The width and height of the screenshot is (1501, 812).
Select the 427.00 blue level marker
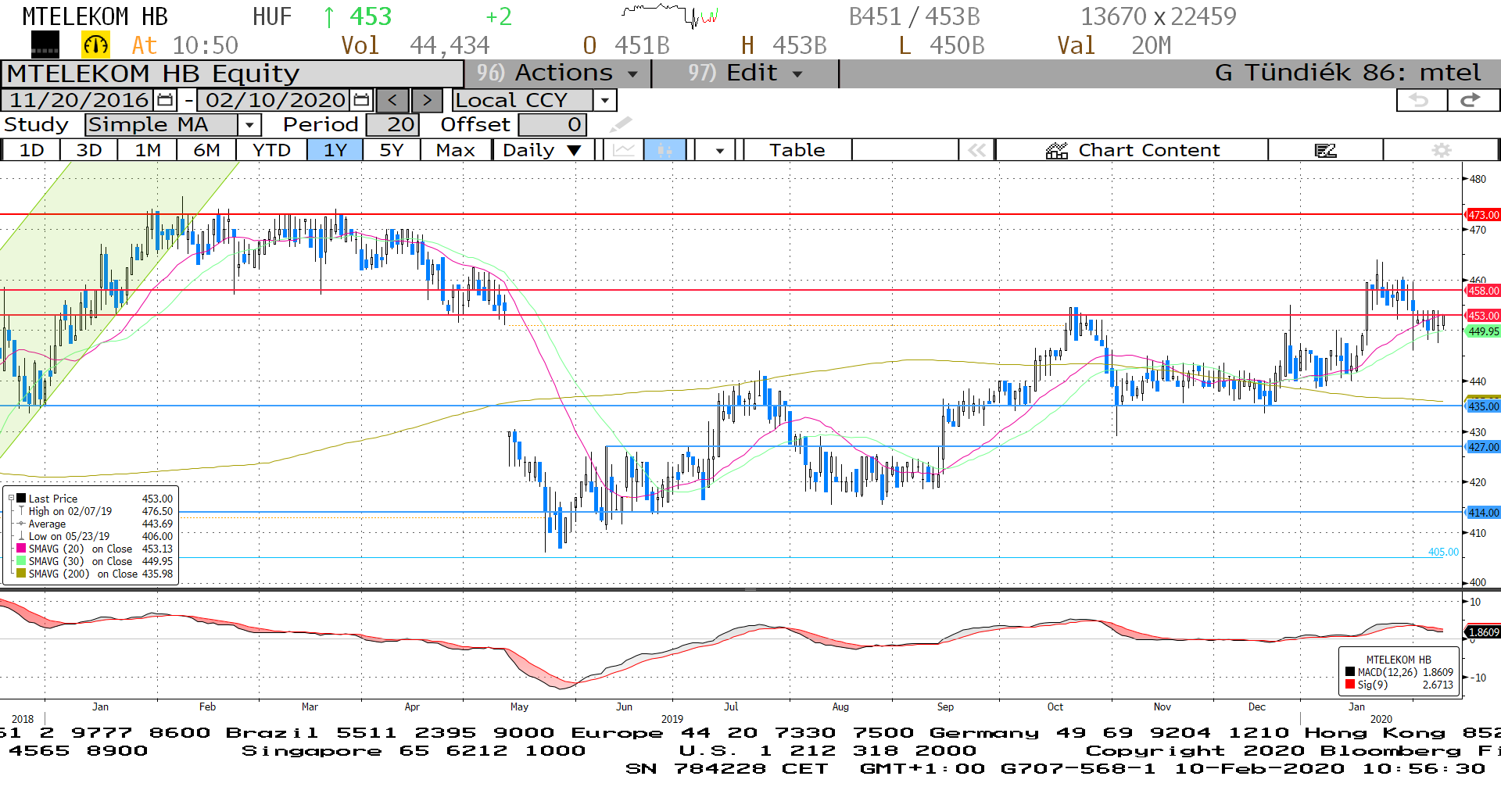[1482, 447]
